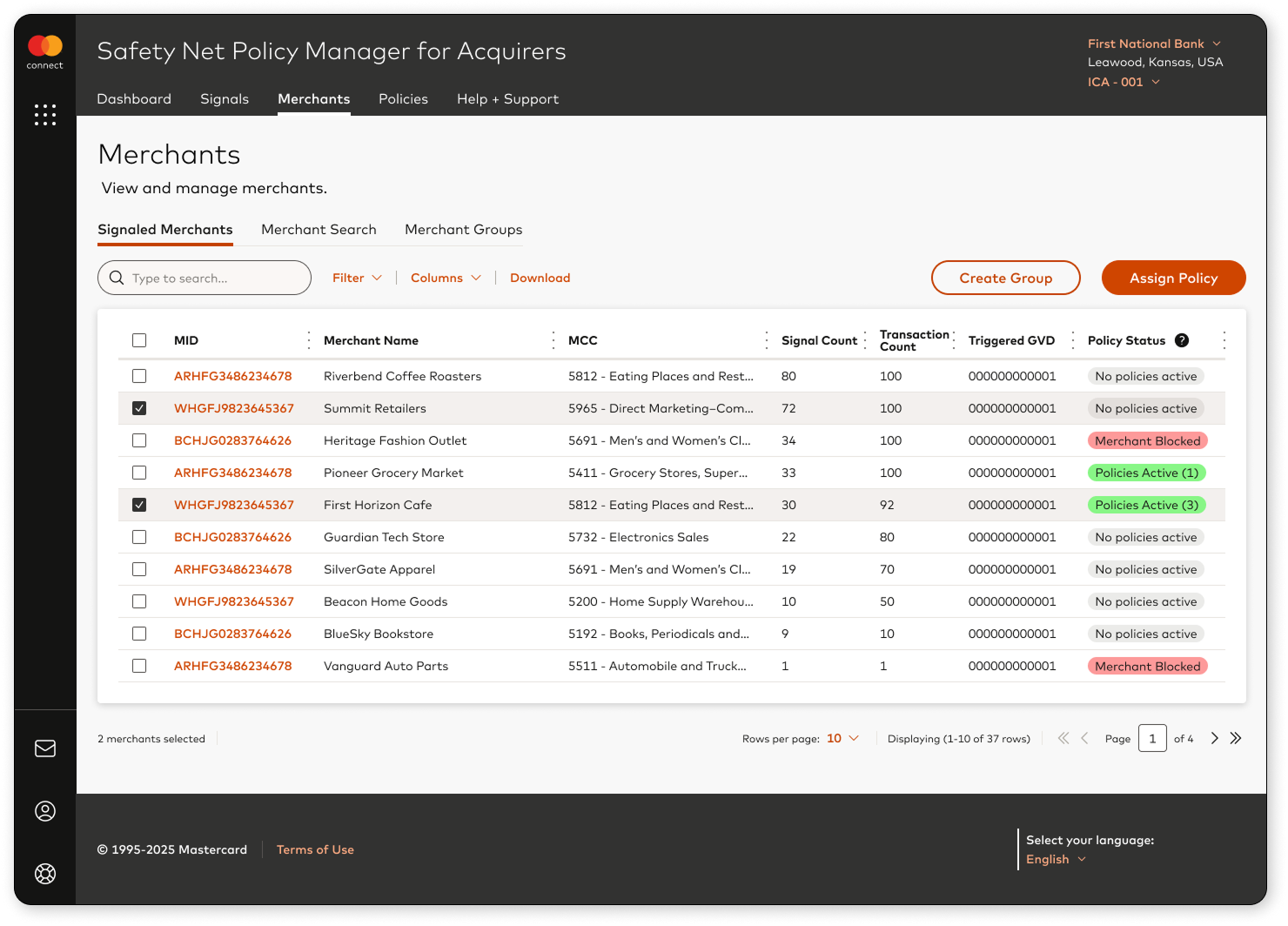Click Policies Active (1) status badge
This screenshot has height=926, width=1288.
[1147, 473]
